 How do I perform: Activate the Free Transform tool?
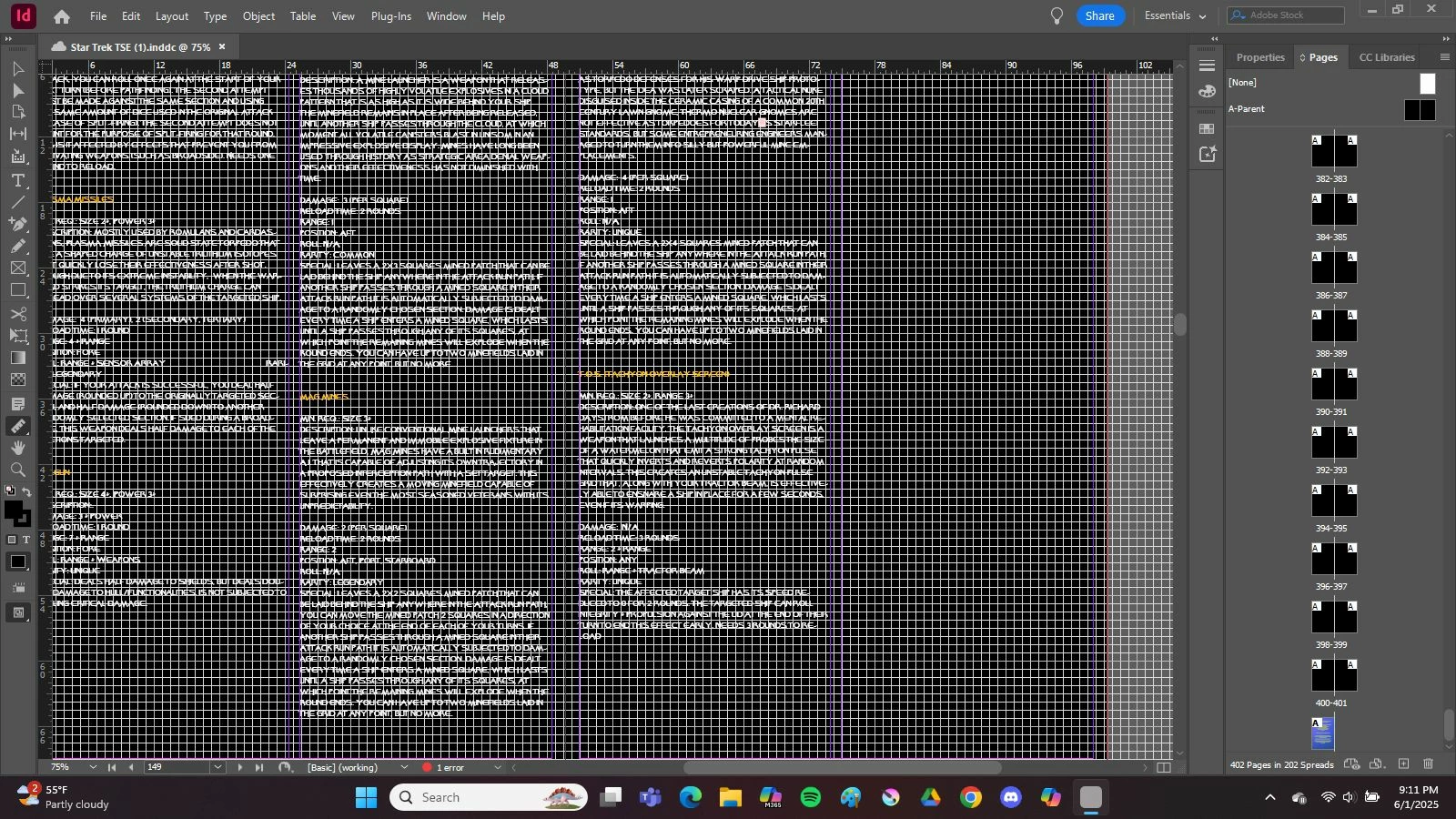point(18,336)
